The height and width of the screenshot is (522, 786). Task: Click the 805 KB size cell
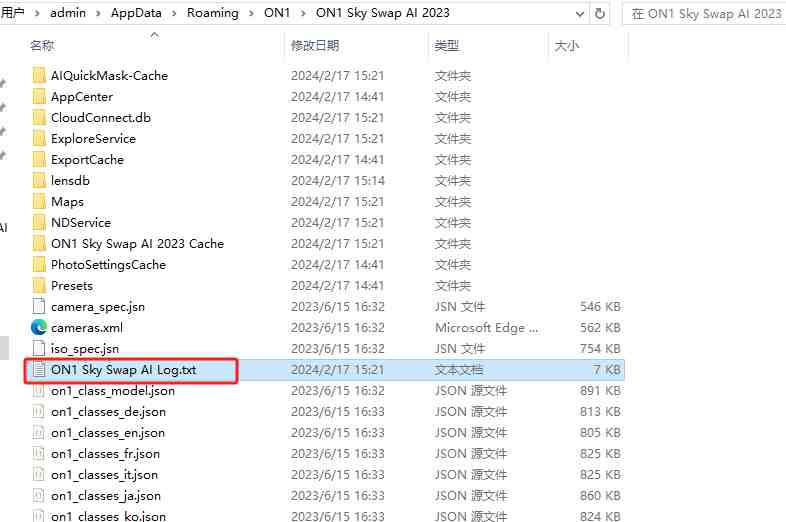[600, 433]
